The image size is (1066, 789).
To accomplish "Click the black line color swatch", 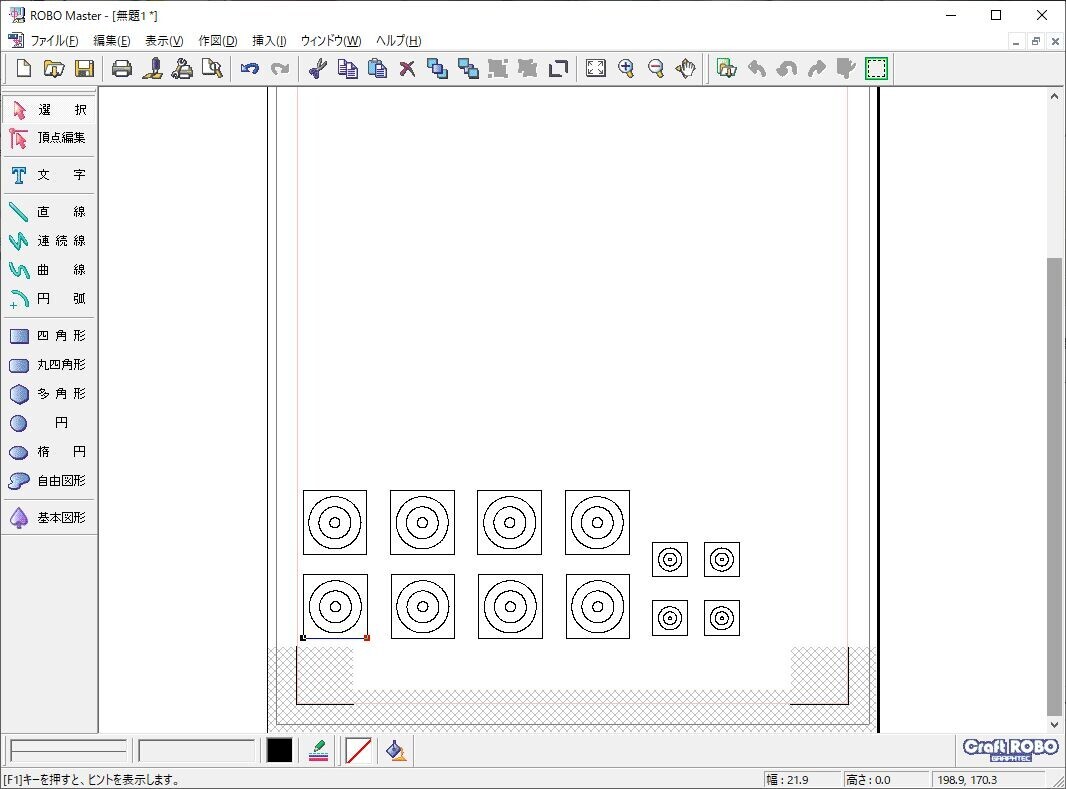I will [279, 750].
